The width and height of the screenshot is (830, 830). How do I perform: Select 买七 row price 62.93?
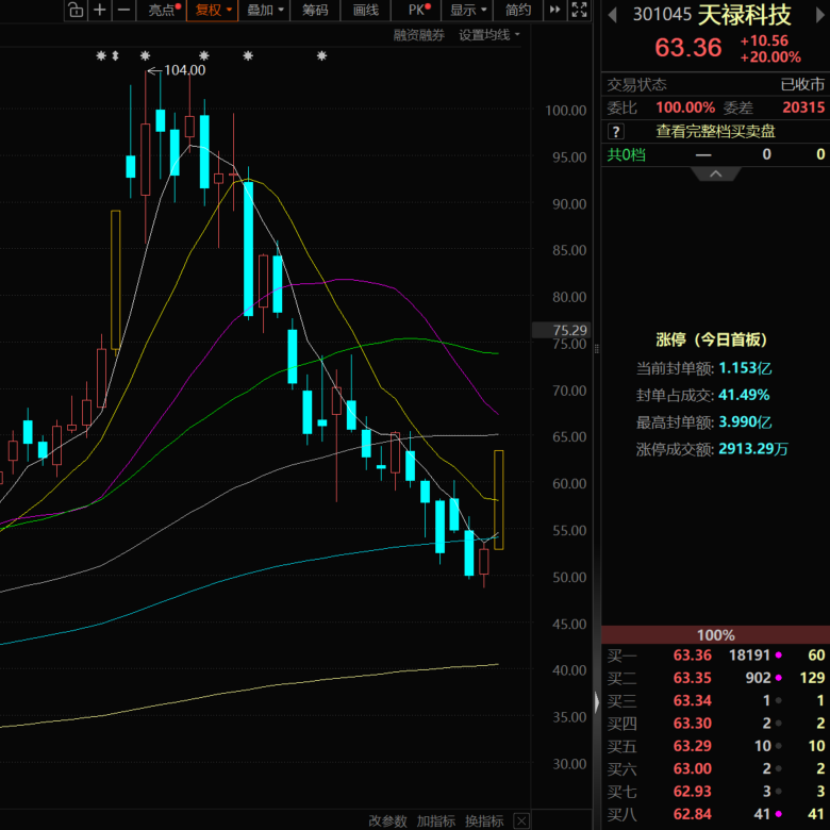(692, 791)
